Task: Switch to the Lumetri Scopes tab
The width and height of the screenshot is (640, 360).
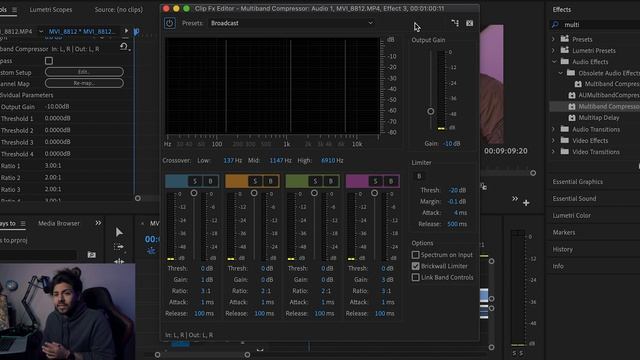Action: click(x=51, y=9)
